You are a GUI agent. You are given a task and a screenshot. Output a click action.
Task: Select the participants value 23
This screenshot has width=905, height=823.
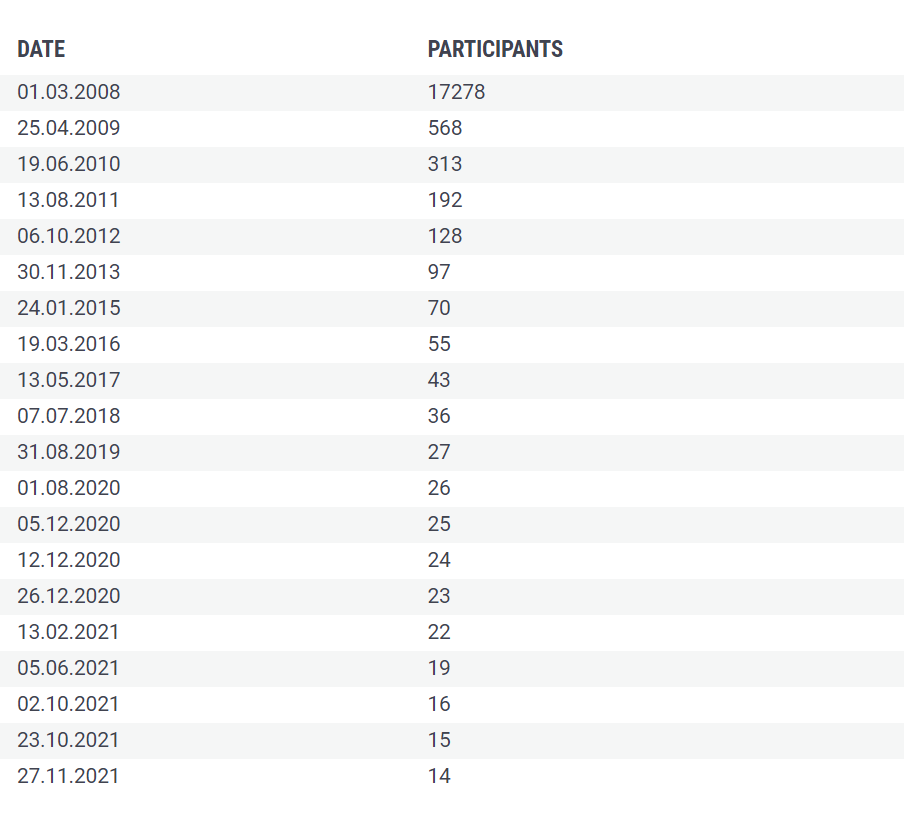pyautogui.click(x=439, y=596)
